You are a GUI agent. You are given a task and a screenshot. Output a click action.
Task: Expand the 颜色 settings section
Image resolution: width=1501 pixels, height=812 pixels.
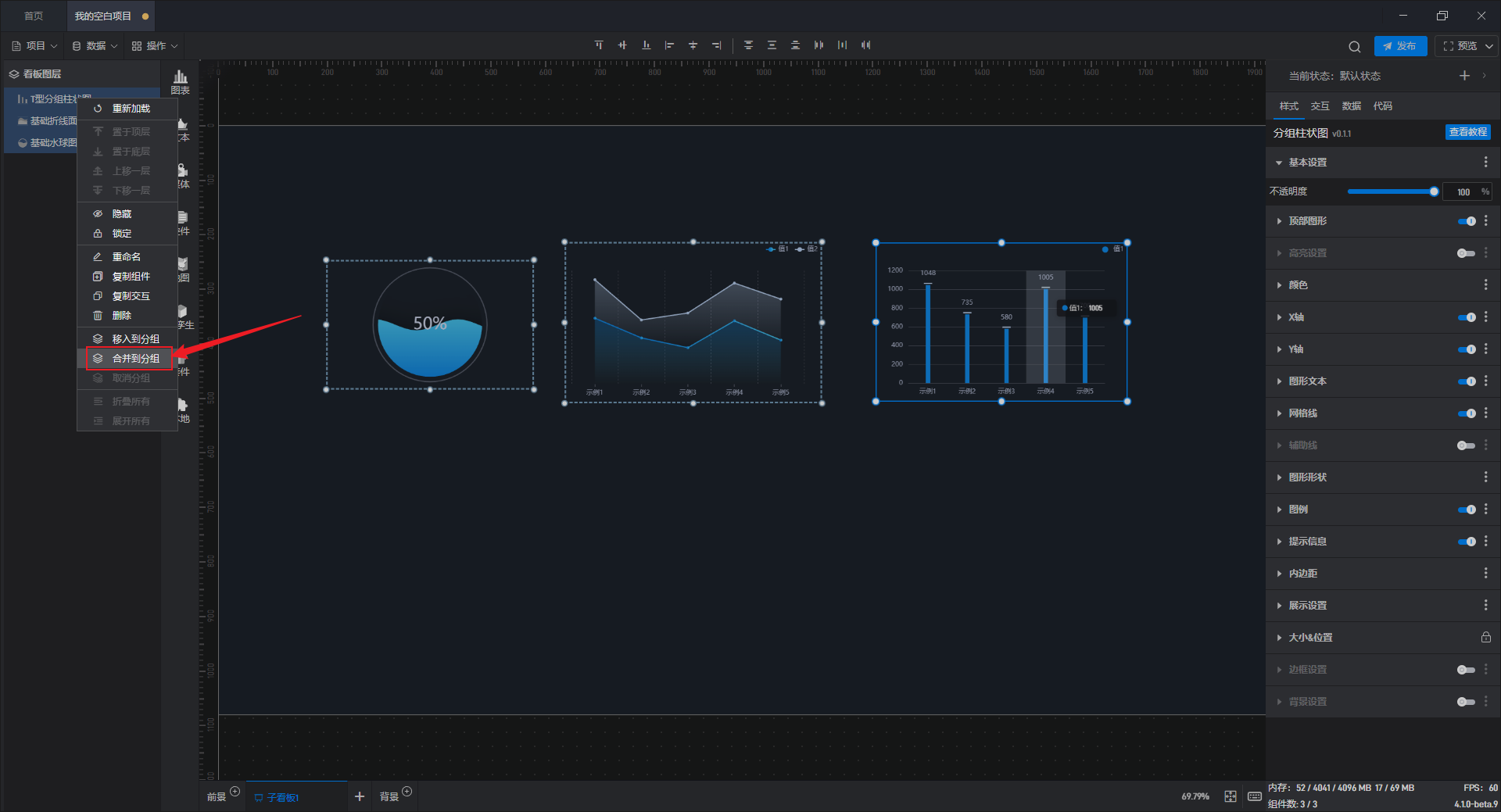tap(1298, 285)
